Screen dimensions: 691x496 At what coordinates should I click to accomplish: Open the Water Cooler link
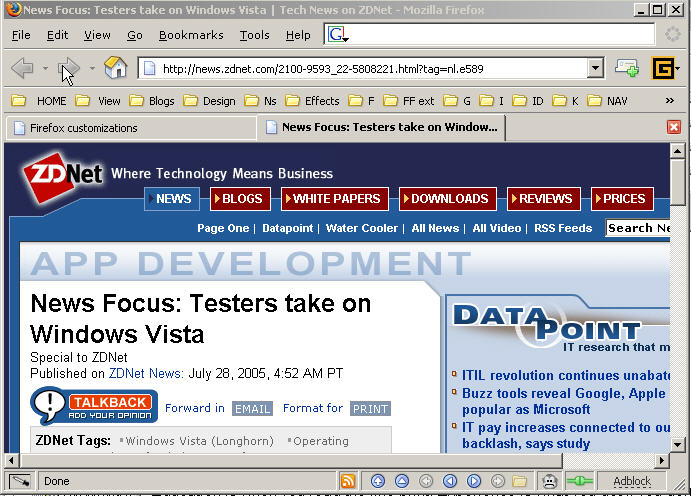(x=361, y=228)
